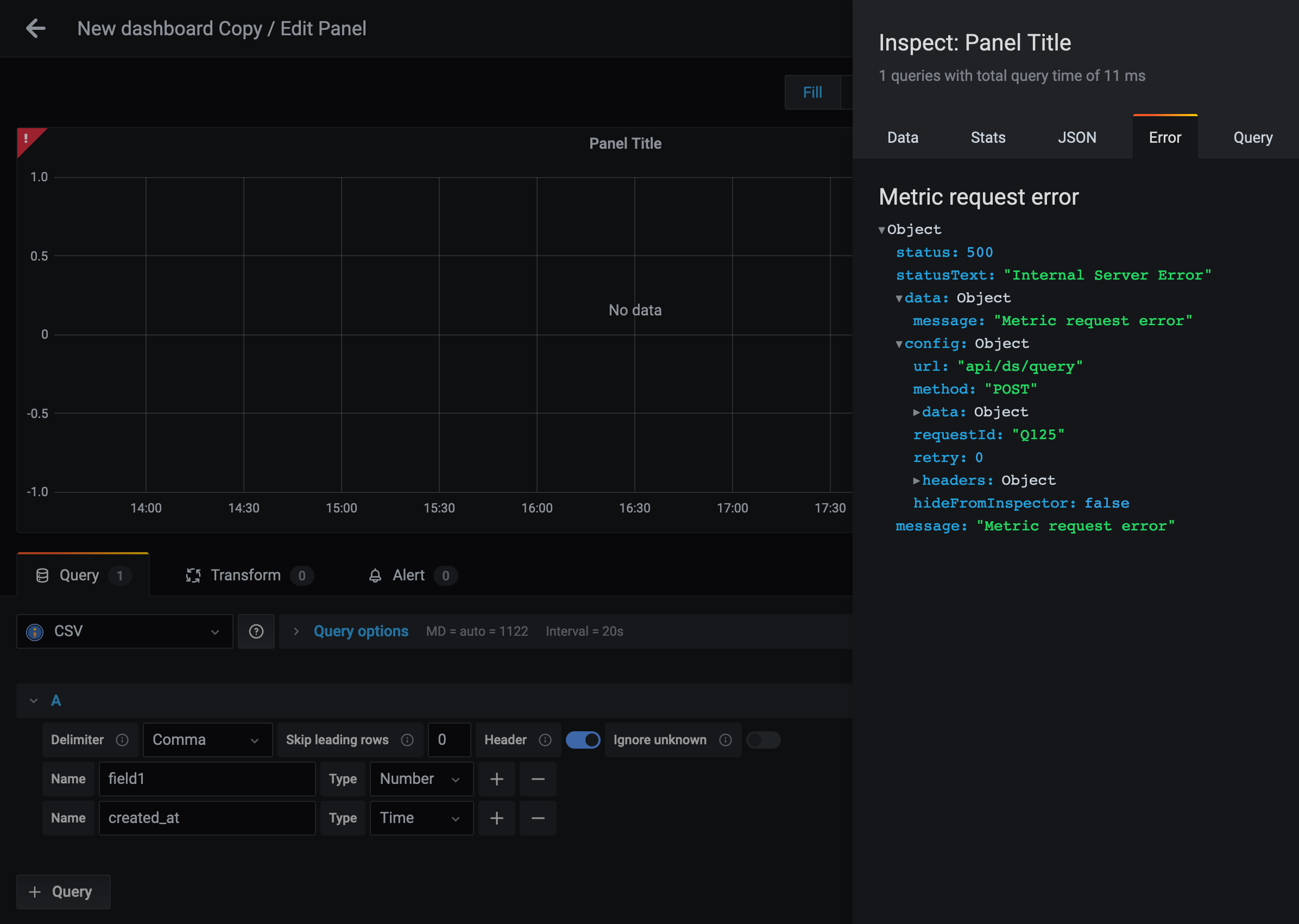Click the minus icon to remove created_at field
Viewport: 1299px width, 924px height.
point(537,818)
